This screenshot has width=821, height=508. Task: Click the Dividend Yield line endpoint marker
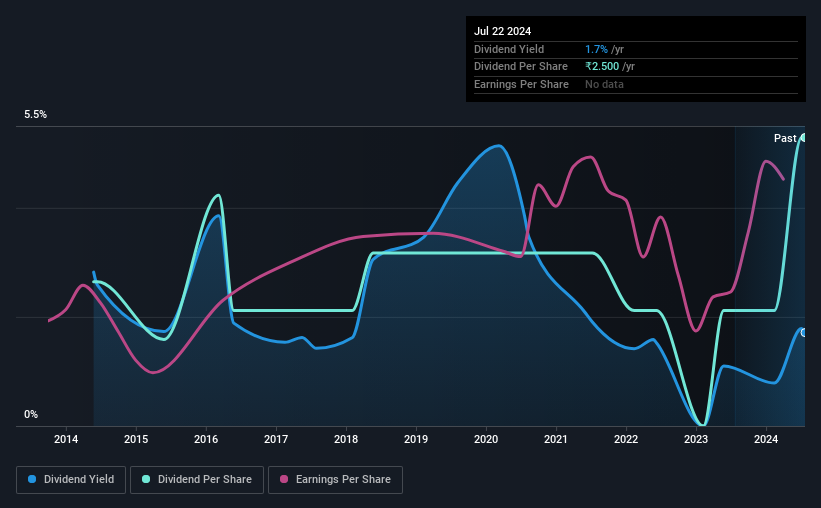(803, 333)
